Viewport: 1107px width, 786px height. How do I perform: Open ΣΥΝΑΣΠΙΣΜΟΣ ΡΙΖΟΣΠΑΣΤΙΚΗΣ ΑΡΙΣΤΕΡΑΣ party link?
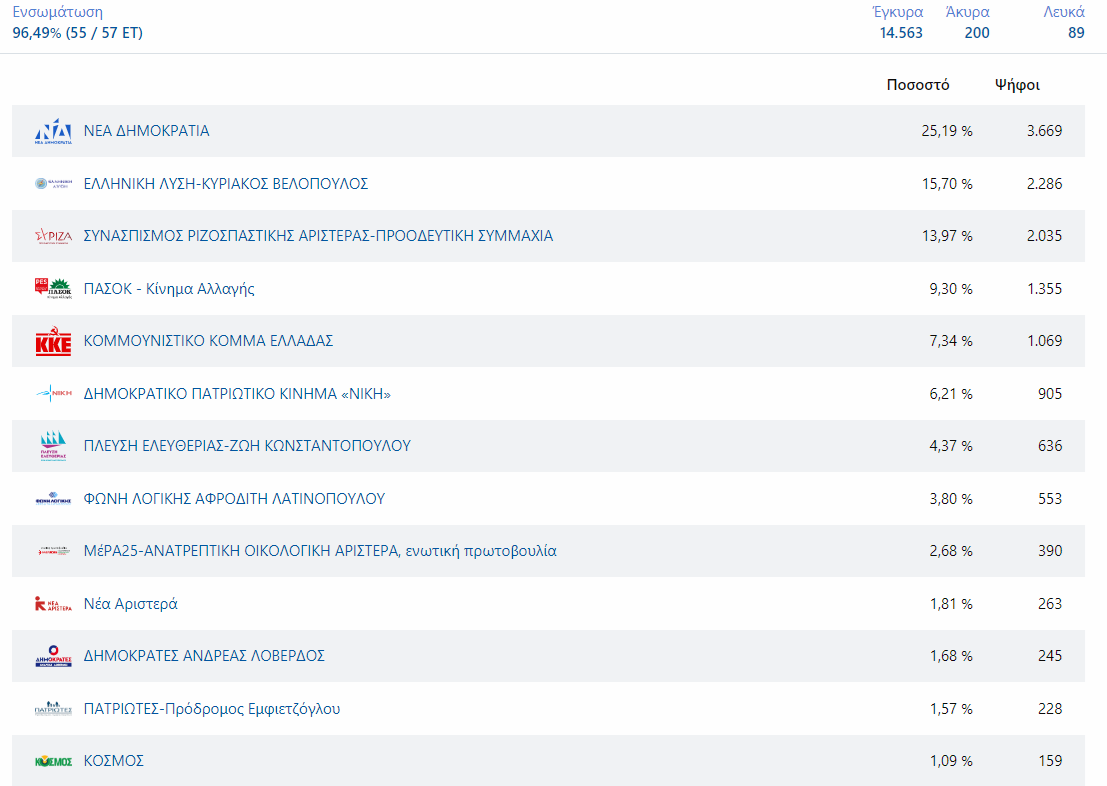pyautogui.click(x=318, y=236)
